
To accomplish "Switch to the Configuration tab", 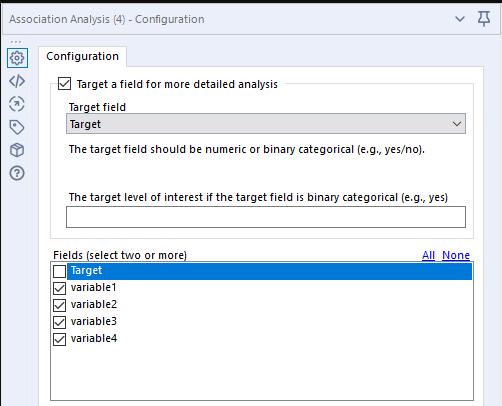I will point(83,56).
